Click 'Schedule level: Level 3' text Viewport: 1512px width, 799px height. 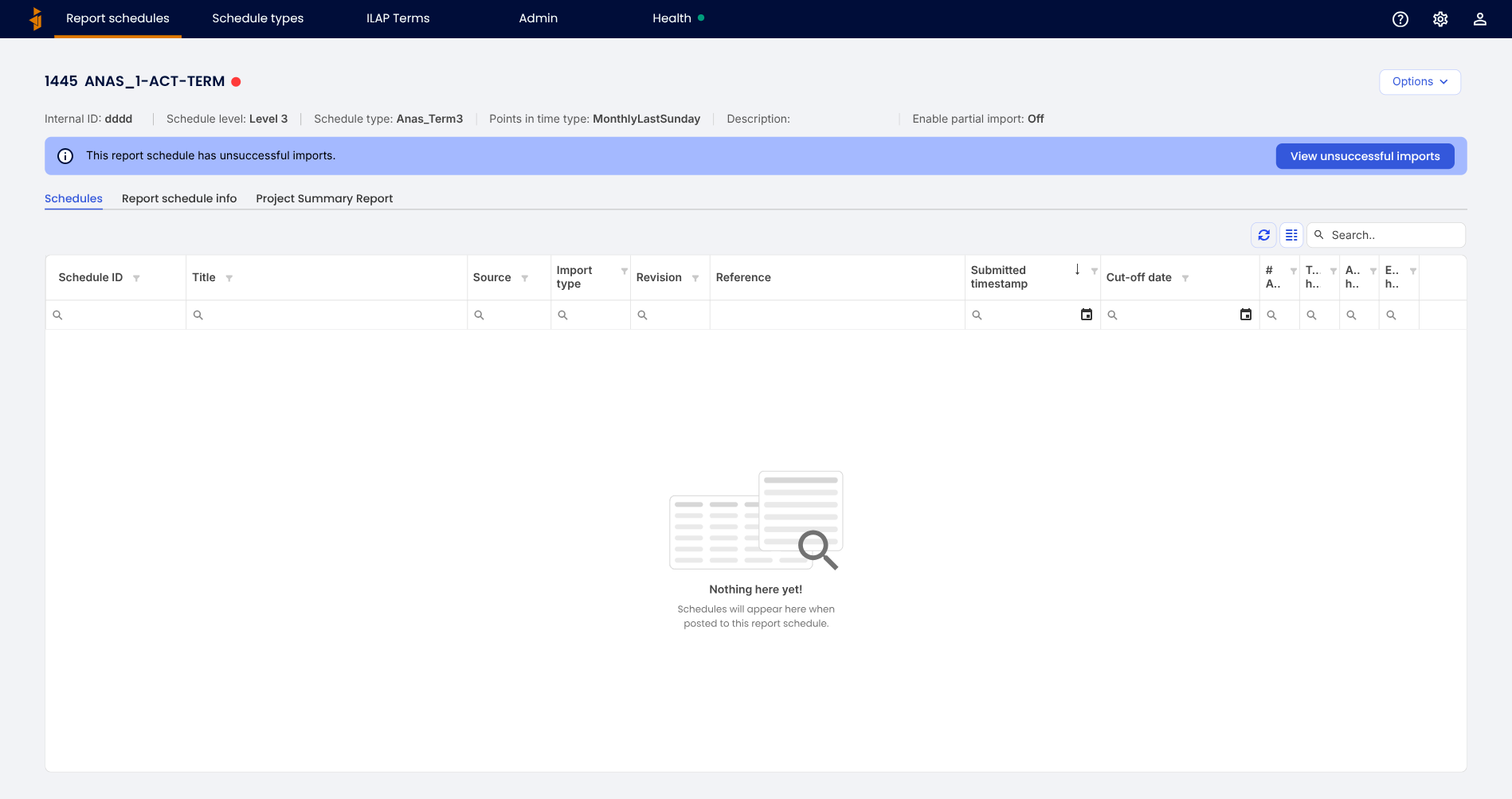227,119
